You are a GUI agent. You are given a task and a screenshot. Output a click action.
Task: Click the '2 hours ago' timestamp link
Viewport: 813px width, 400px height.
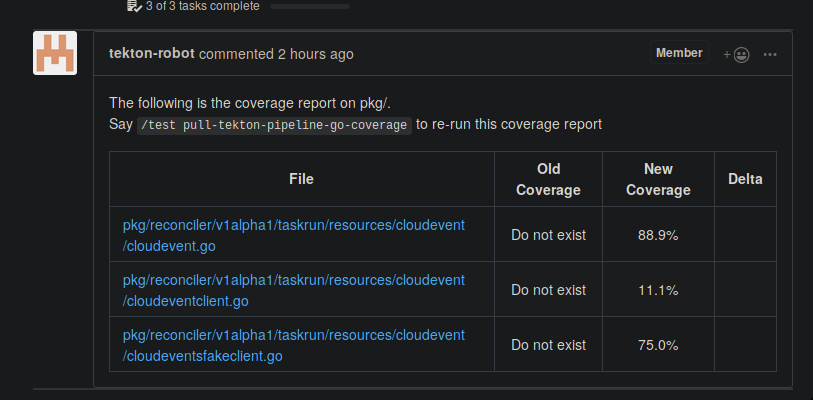click(316, 54)
